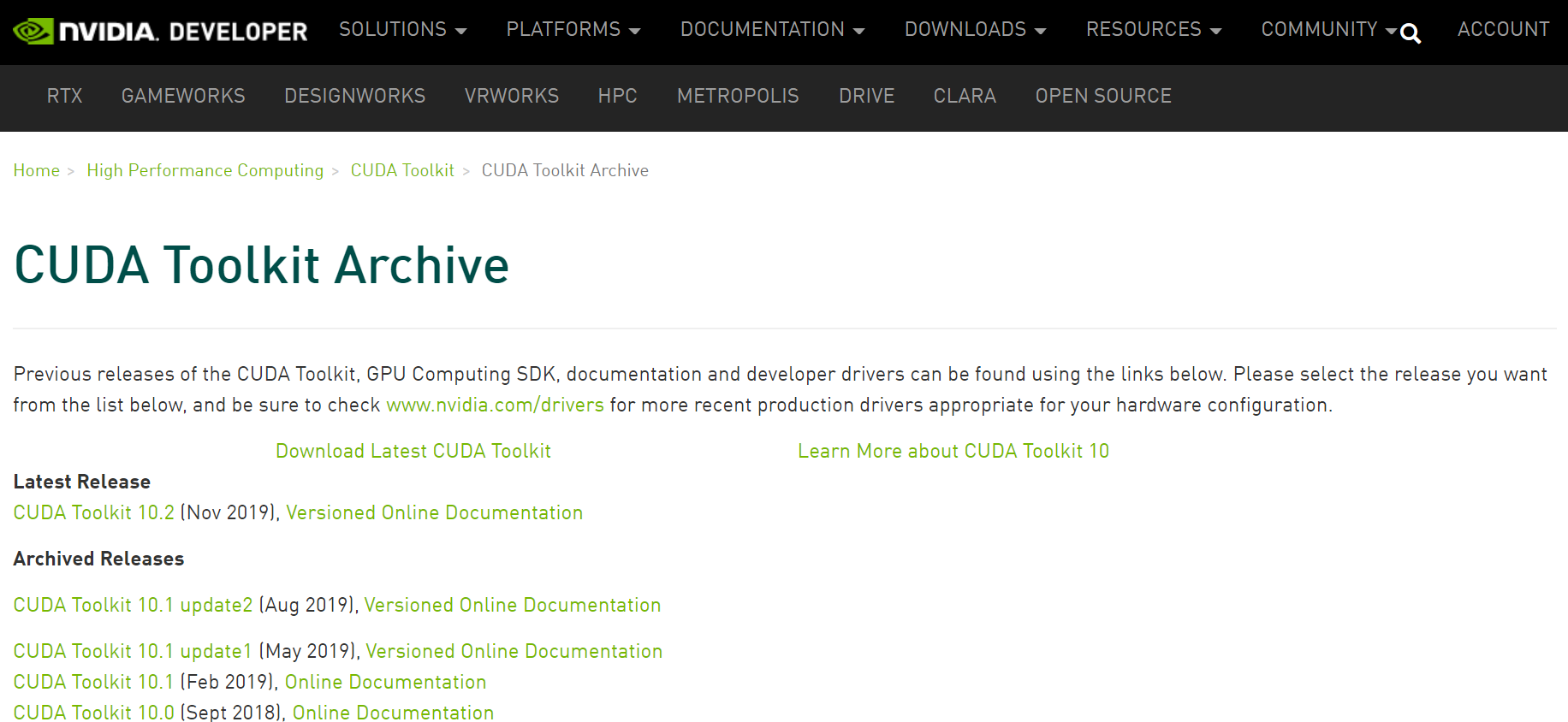Screen dimensions: 1568x722
Task: Go to the Account page
Action: click(1503, 29)
